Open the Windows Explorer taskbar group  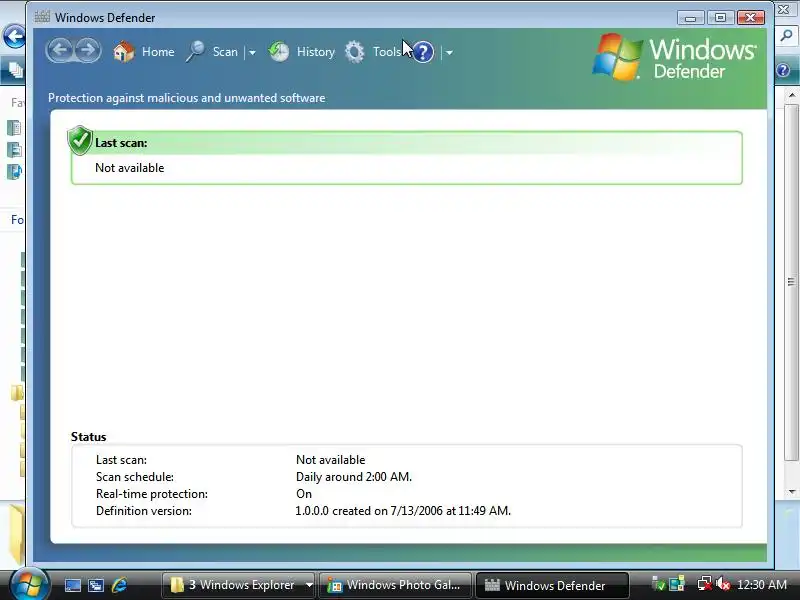point(233,585)
